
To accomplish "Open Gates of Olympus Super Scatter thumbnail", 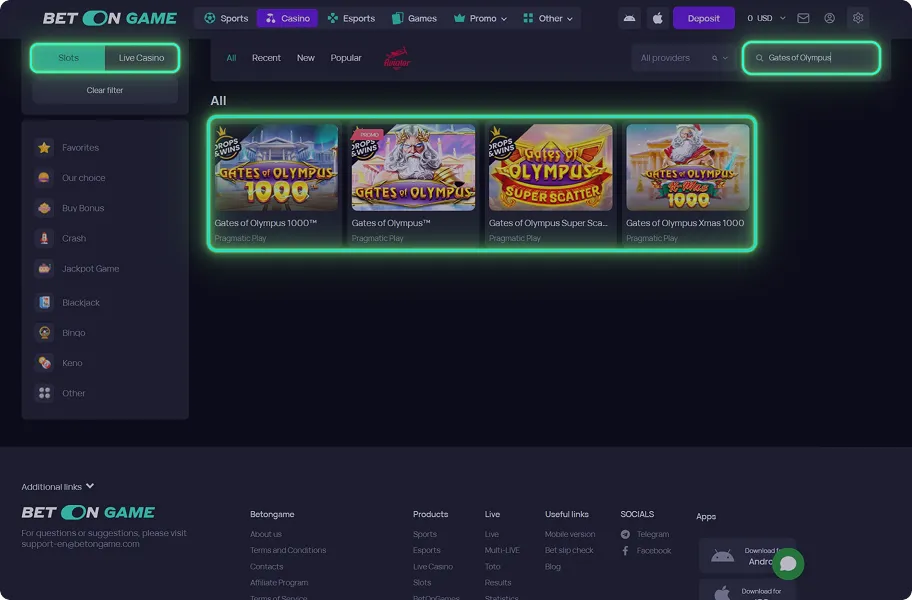I will coord(550,167).
